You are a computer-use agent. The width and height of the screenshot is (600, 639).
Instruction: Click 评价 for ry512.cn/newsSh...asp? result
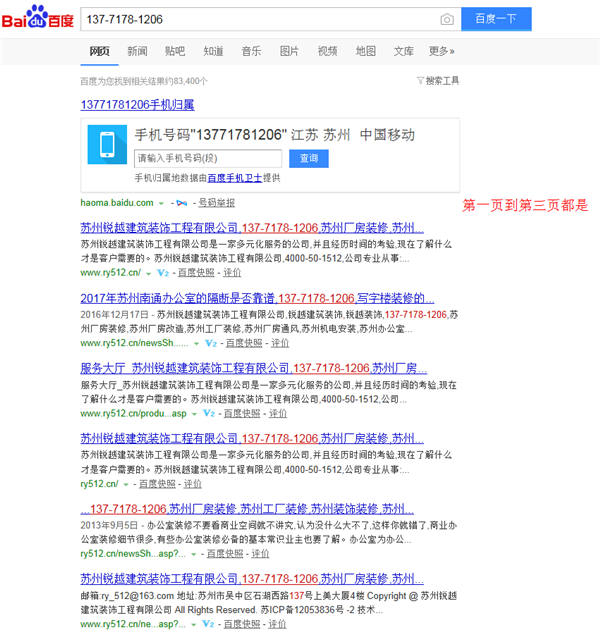click(260, 554)
